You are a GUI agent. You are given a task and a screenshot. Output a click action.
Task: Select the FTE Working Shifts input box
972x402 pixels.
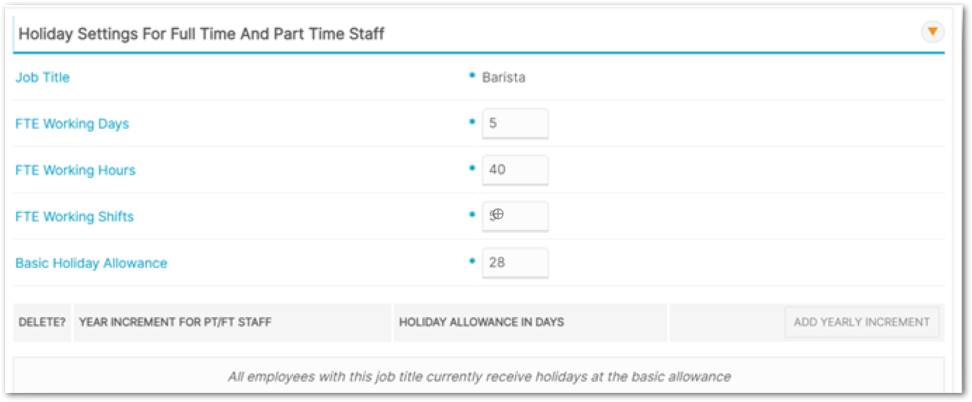[515, 216]
